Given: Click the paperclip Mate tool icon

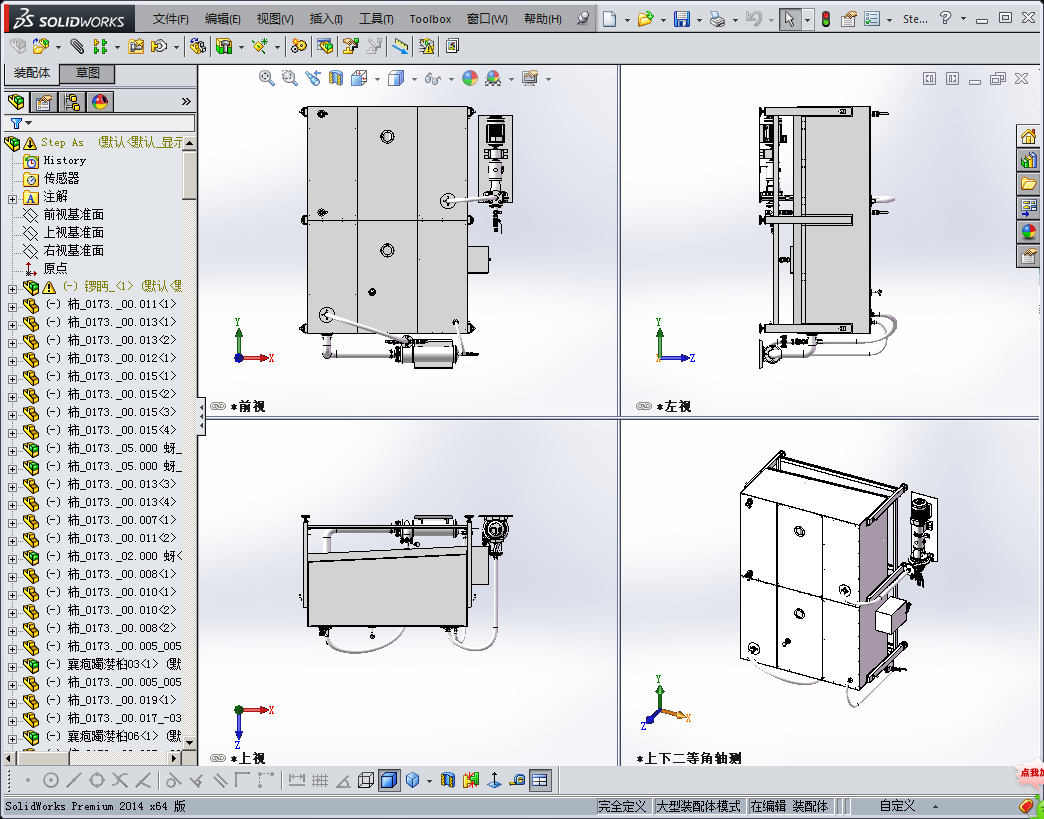Looking at the screenshot, I should click(77, 46).
